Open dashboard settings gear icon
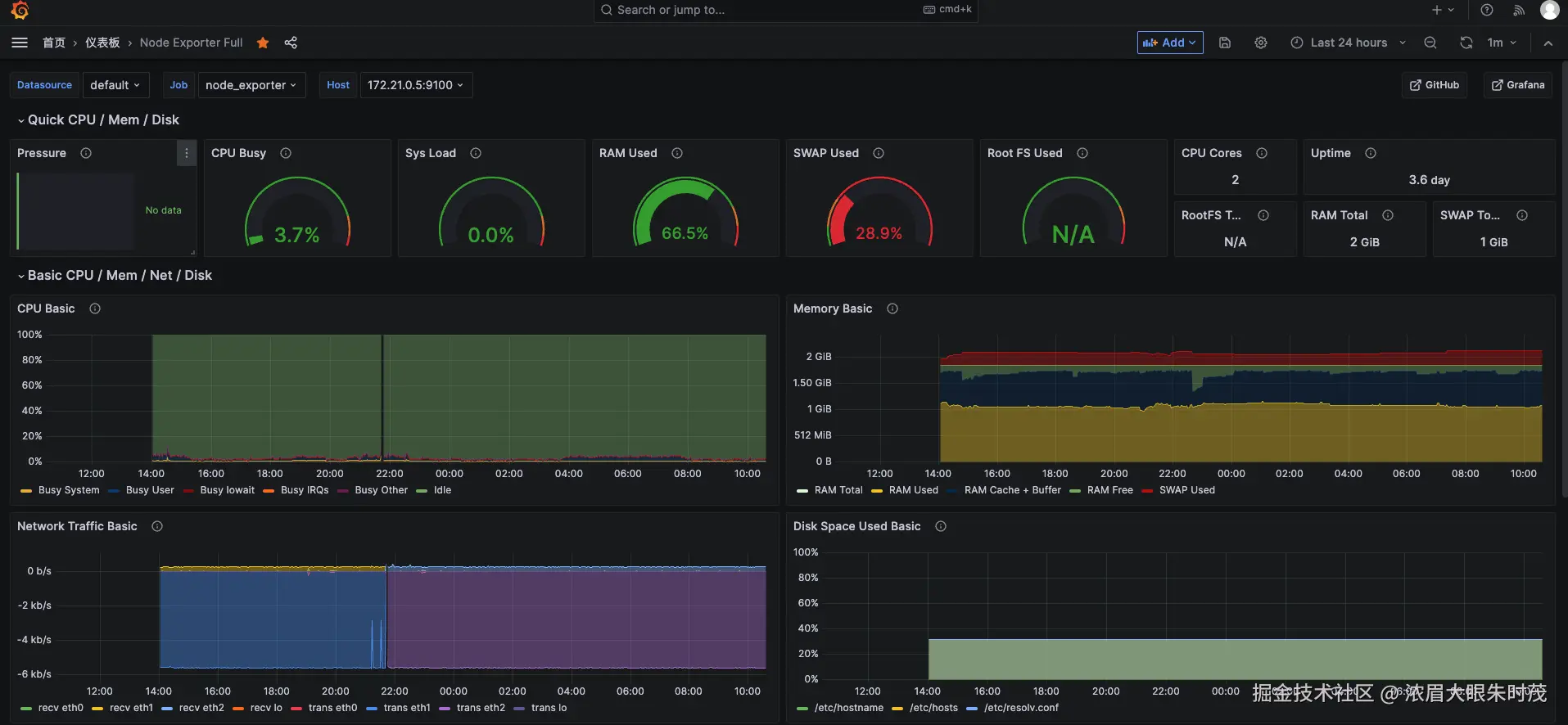Image resolution: width=1568 pixels, height=725 pixels. [1261, 43]
